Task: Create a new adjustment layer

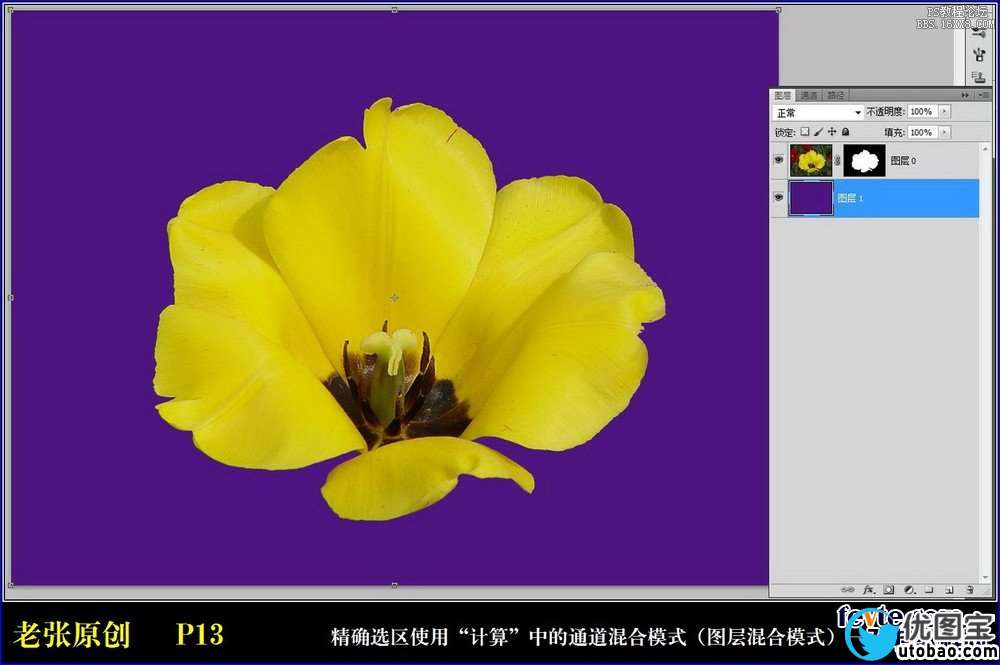Action: click(908, 590)
